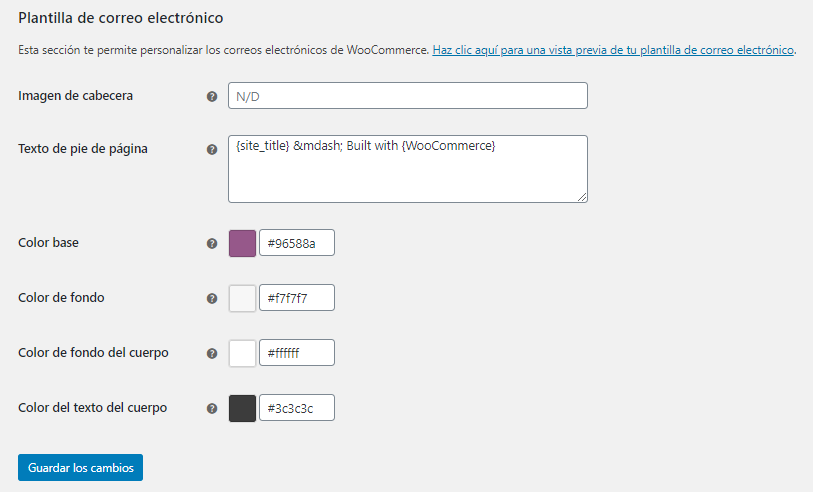Image resolution: width=813 pixels, height=492 pixels.
Task: Click help icon for Color del texto del cuerpo
Action: (212, 408)
